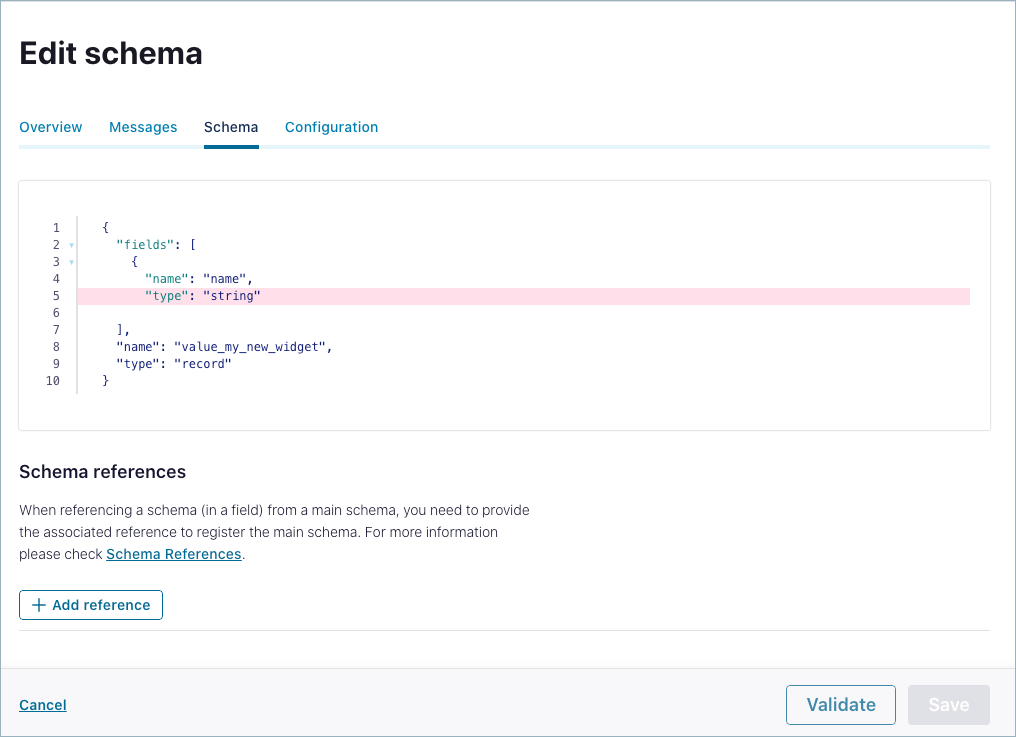Switch to the Overview tab
Viewport: 1016px width, 737px height.
pyautogui.click(x=50, y=127)
